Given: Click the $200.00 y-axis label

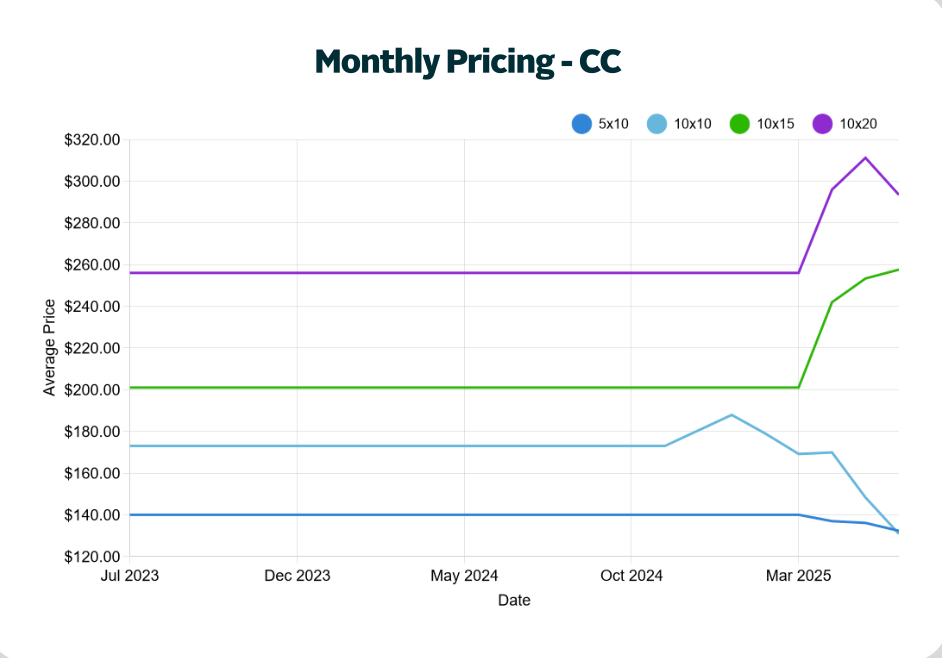Looking at the screenshot, I should [92, 390].
